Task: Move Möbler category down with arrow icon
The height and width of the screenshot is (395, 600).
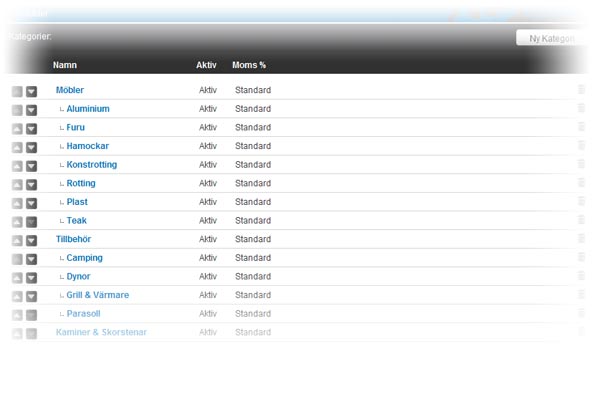Action: click(31, 91)
